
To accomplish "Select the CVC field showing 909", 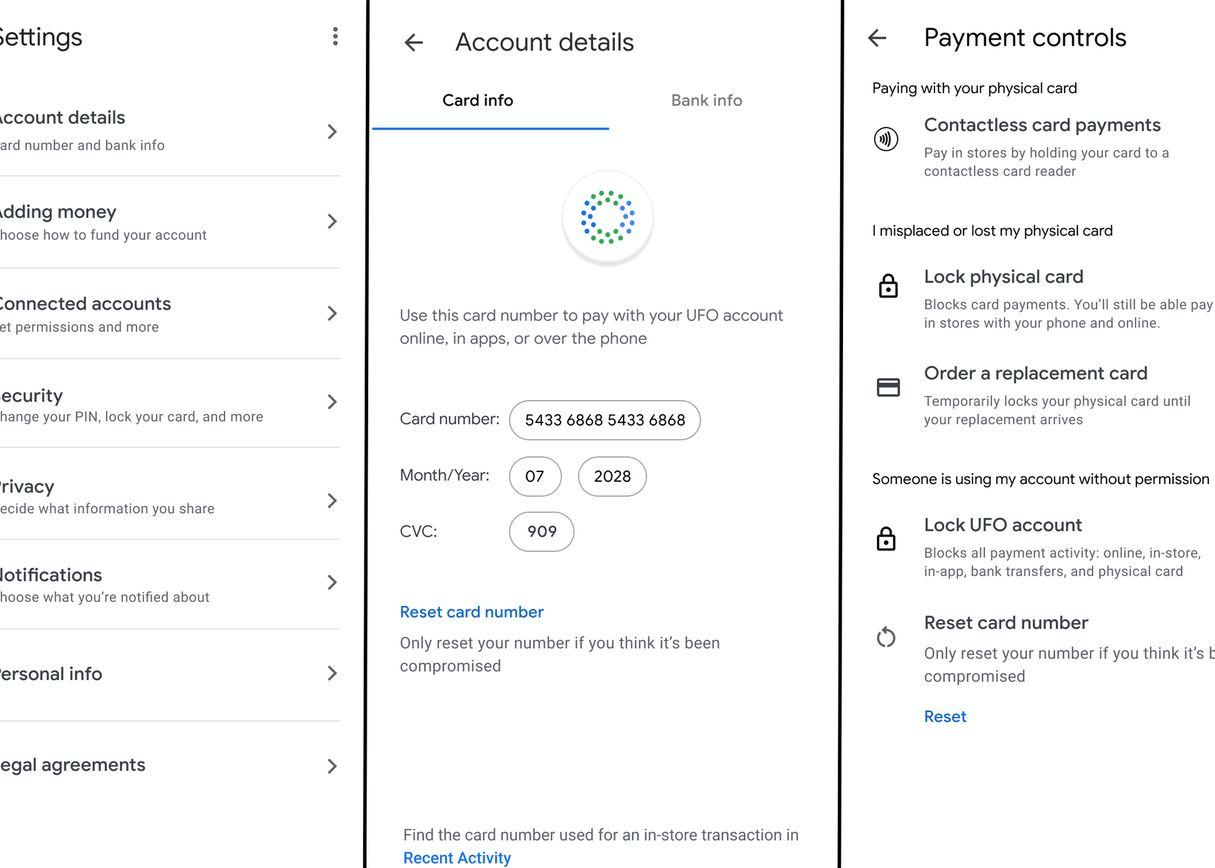I will (541, 531).
